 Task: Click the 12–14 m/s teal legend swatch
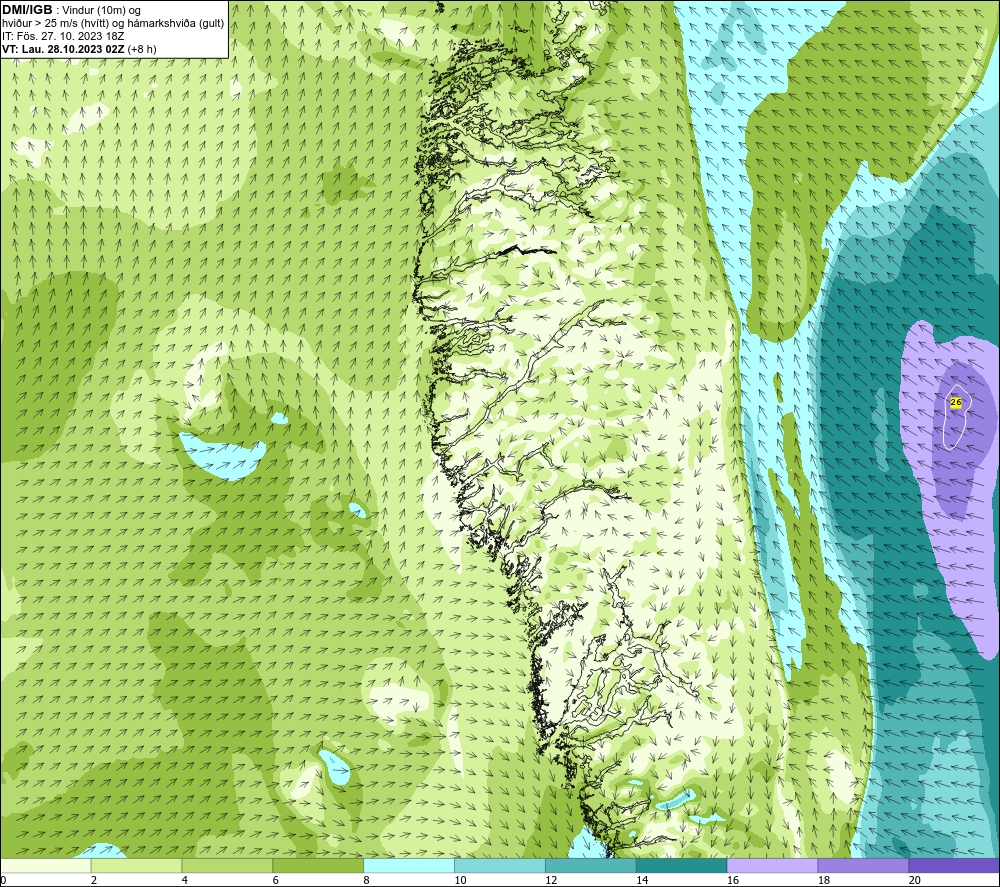[x=591, y=866]
